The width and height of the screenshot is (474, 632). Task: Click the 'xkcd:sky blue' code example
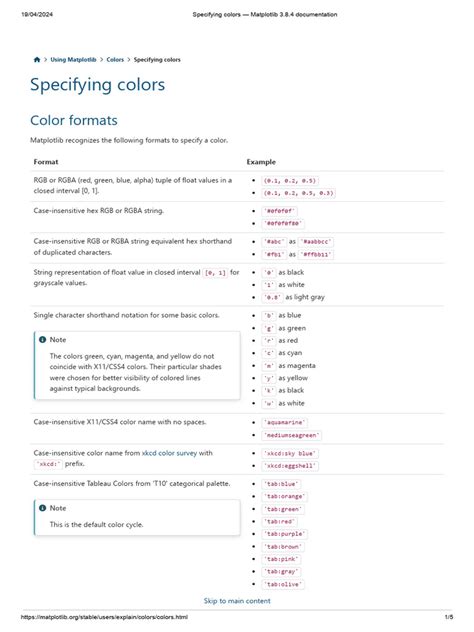pos(290,453)
